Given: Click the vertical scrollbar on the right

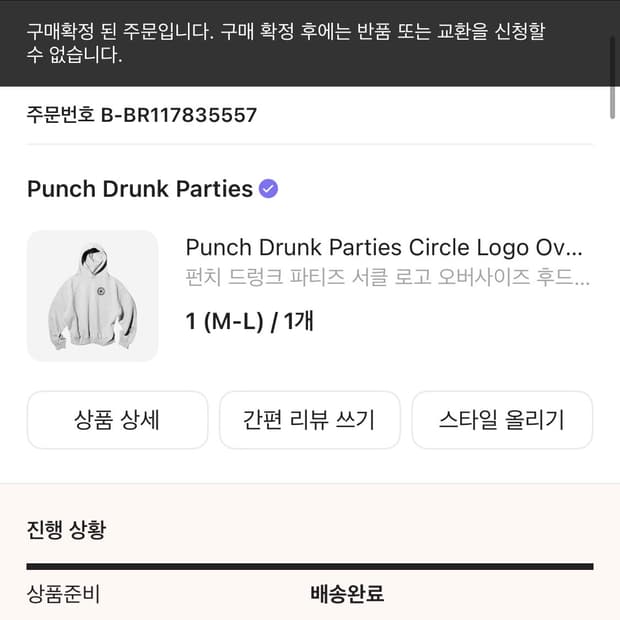Looking at the screenshot, I should coord(613,104).
